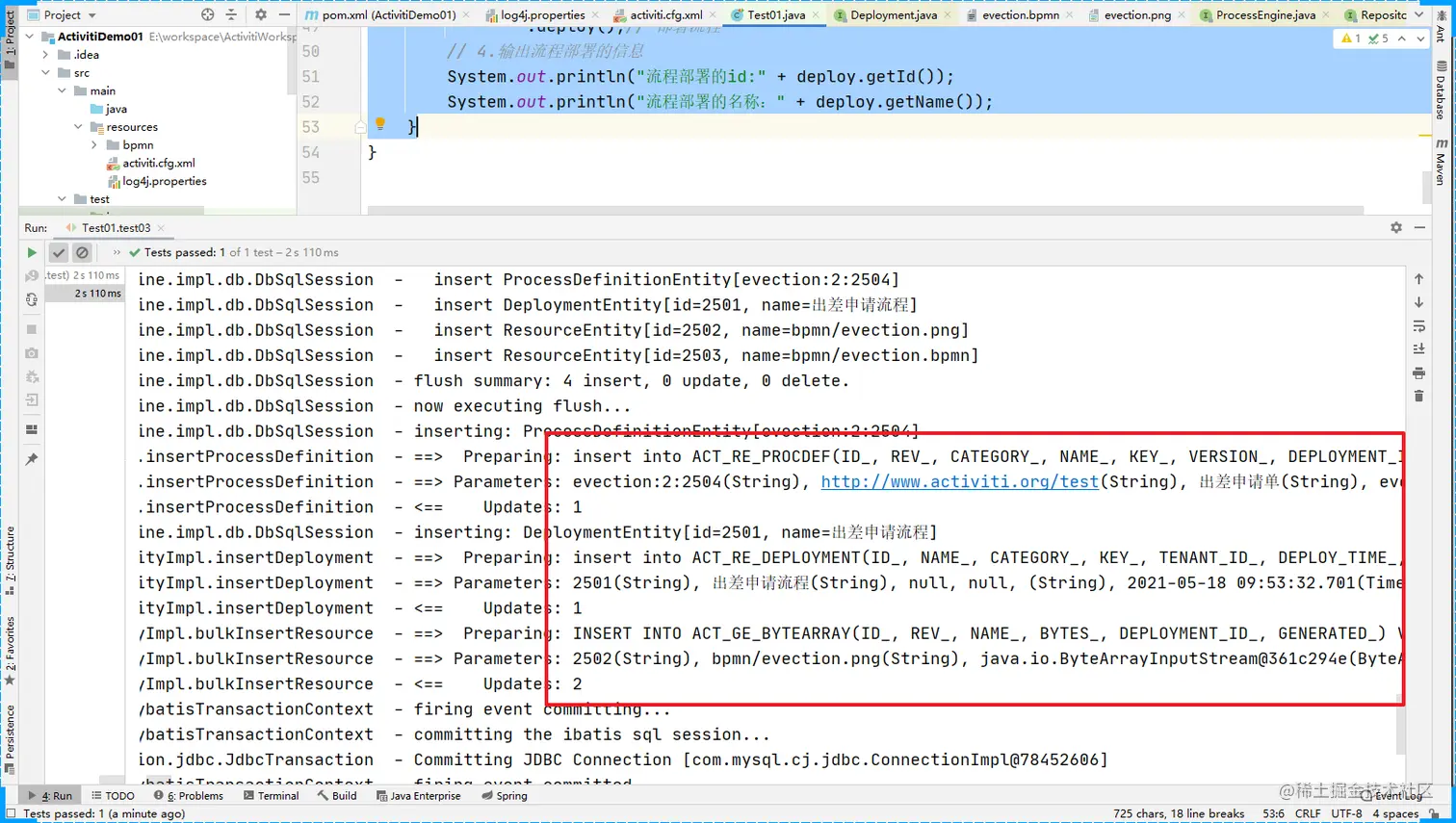Switch to ProcessEngine.java tab
Image resolution: width=1456 pixels, height=823 pixels.
tap(1263, 15)
